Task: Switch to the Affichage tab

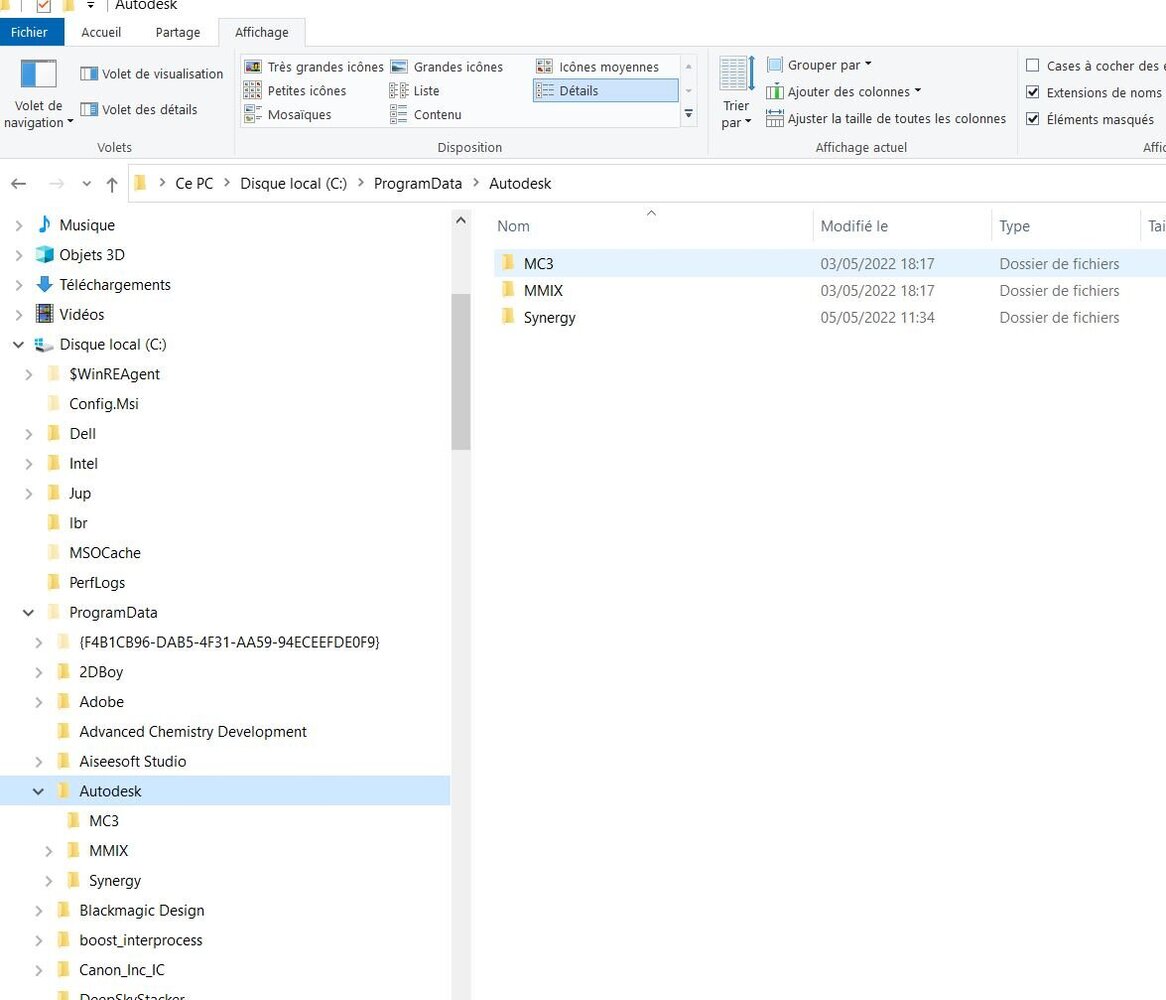Action: coord(262,32)
